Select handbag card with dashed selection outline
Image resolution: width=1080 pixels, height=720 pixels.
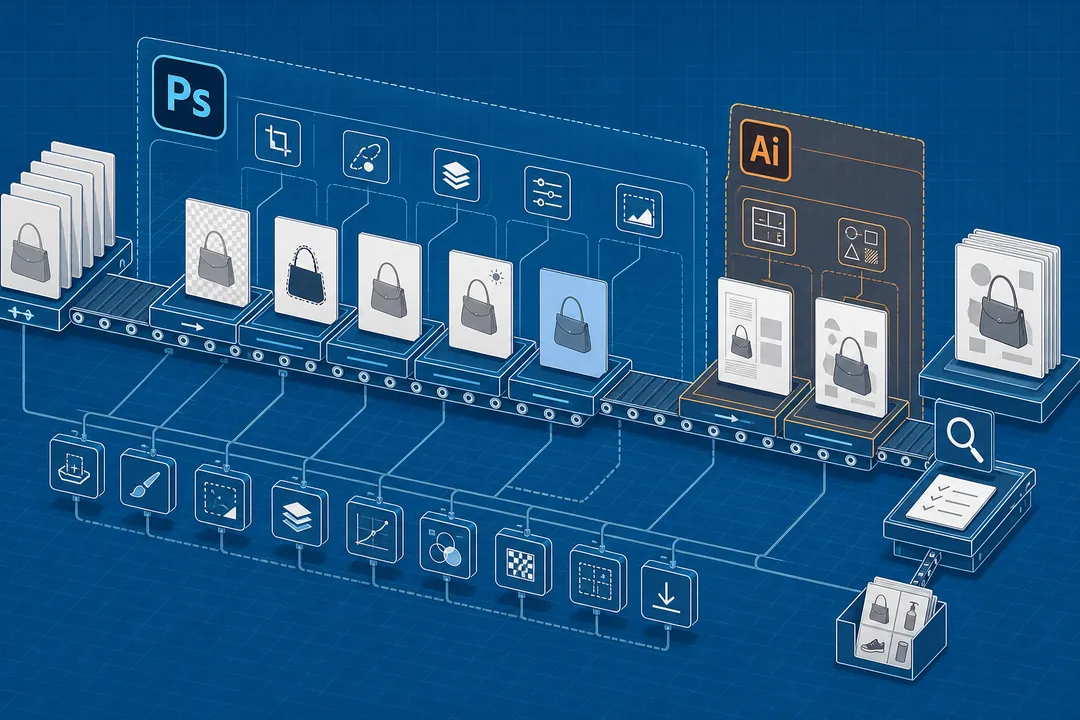click(306, 270)
